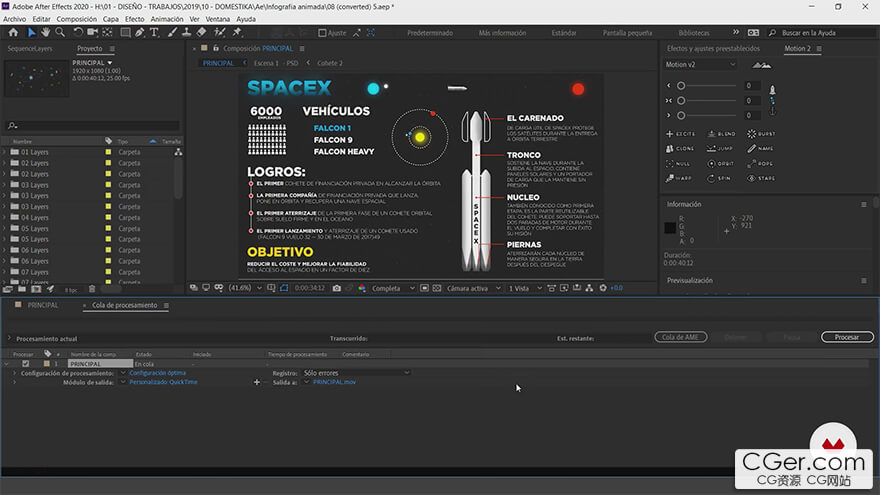Open the Completa resolution dropdown
Viewport: 880px width, 495px height.
(x=391, y=288)
